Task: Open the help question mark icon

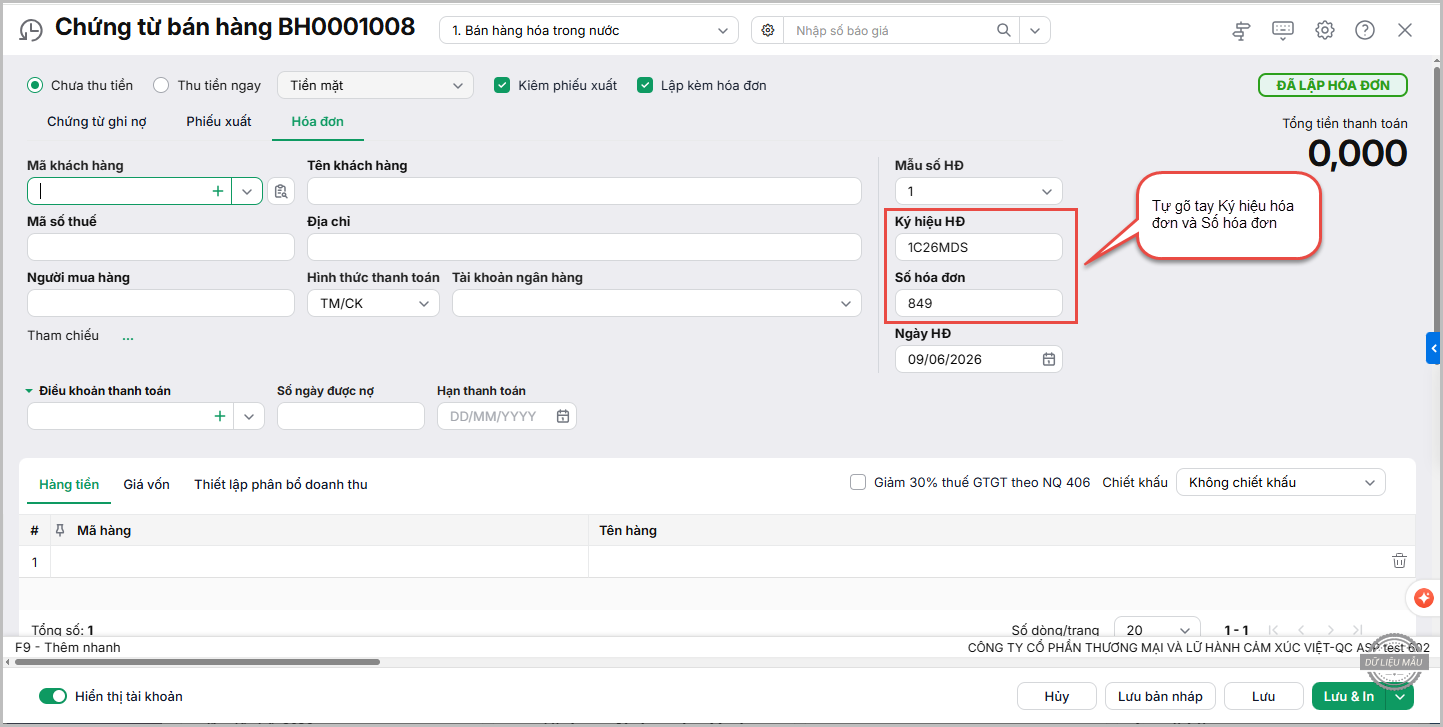Action: [x=1365, y=30]
